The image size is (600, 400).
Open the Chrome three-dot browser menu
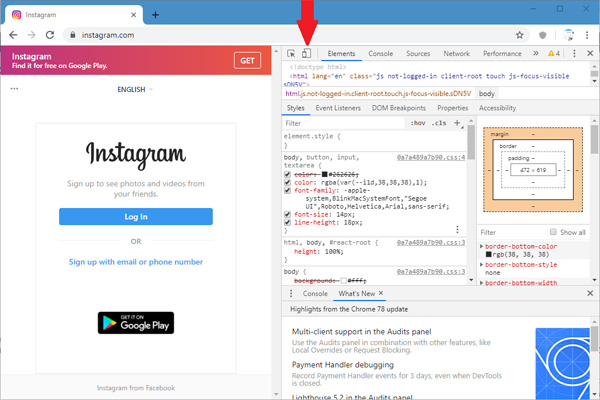pyautogui.click(x=587, y=35)
